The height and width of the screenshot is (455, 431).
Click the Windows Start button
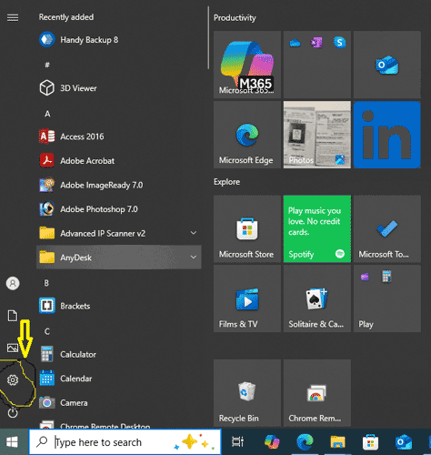click(13, 442)
